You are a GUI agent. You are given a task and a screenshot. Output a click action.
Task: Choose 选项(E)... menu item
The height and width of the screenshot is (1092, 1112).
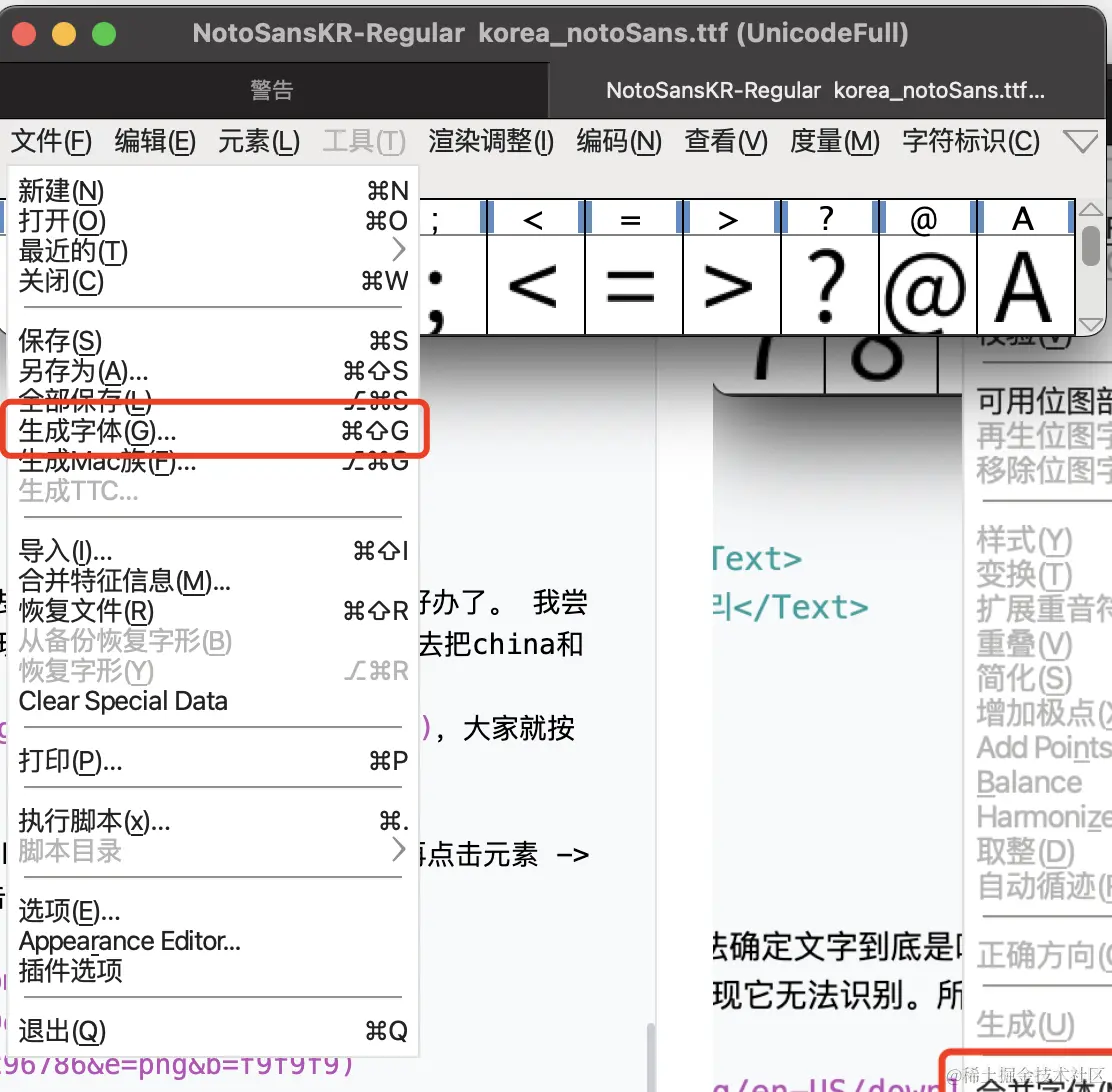click(213, 910)
